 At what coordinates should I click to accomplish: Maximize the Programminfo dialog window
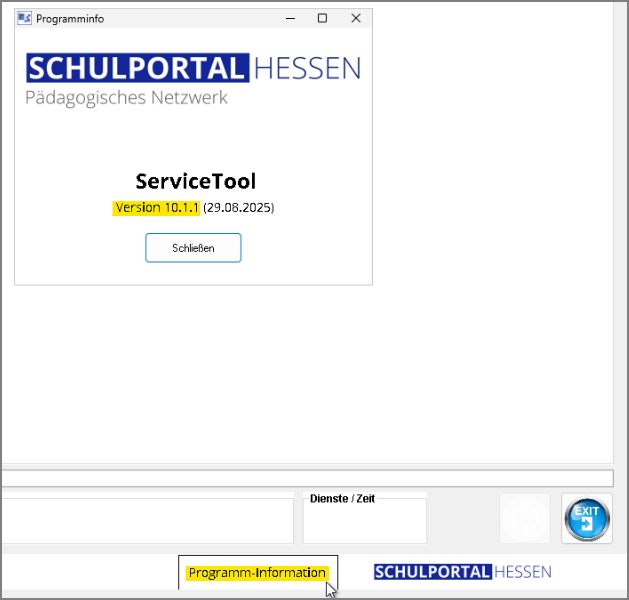322,18
